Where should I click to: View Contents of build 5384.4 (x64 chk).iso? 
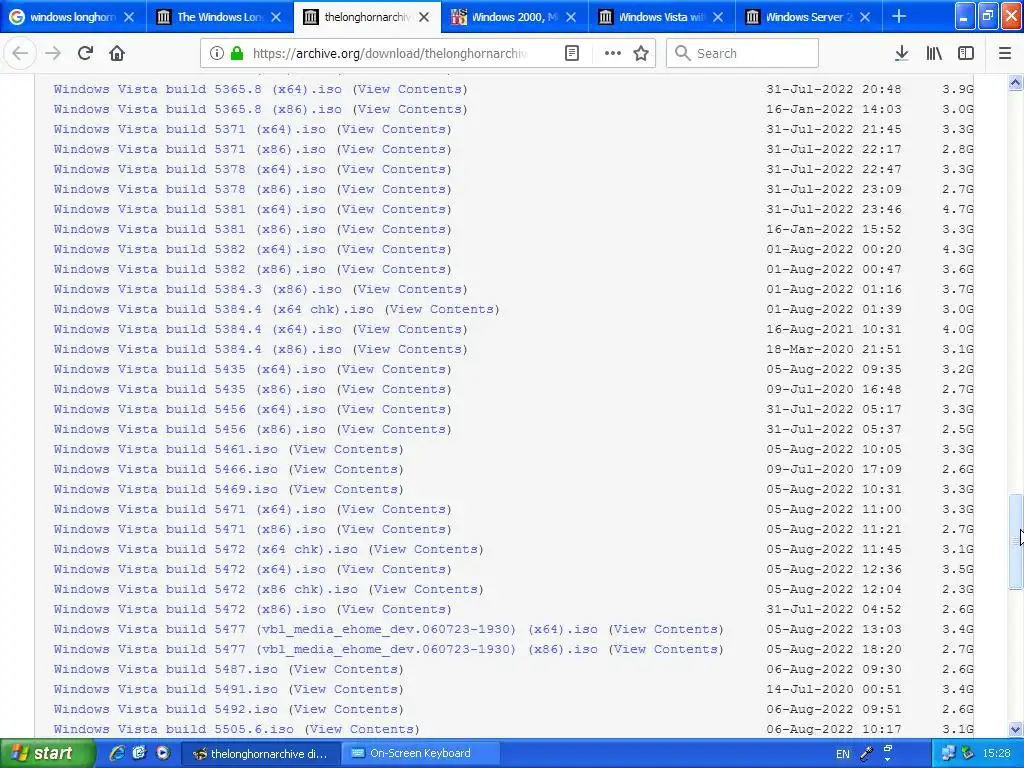442,310
